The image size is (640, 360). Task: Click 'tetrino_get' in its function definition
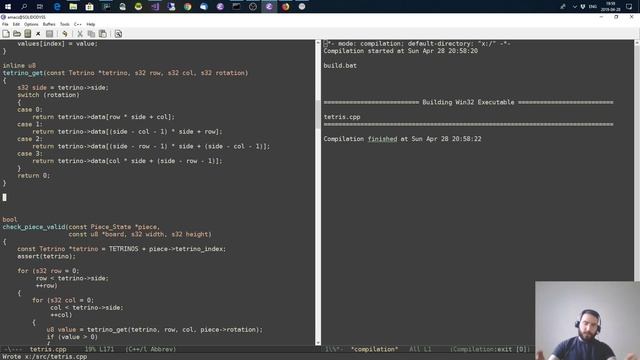coord(22,73)
